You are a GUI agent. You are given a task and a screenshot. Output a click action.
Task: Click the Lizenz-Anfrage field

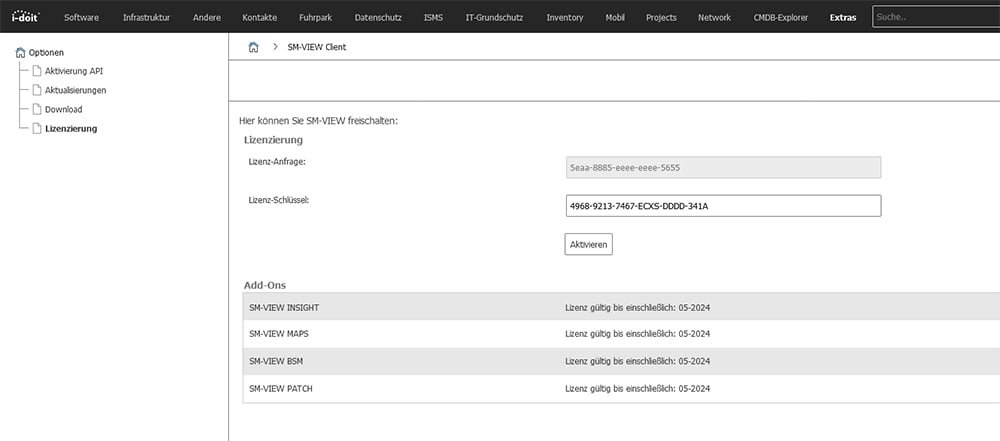pos(723,167)
